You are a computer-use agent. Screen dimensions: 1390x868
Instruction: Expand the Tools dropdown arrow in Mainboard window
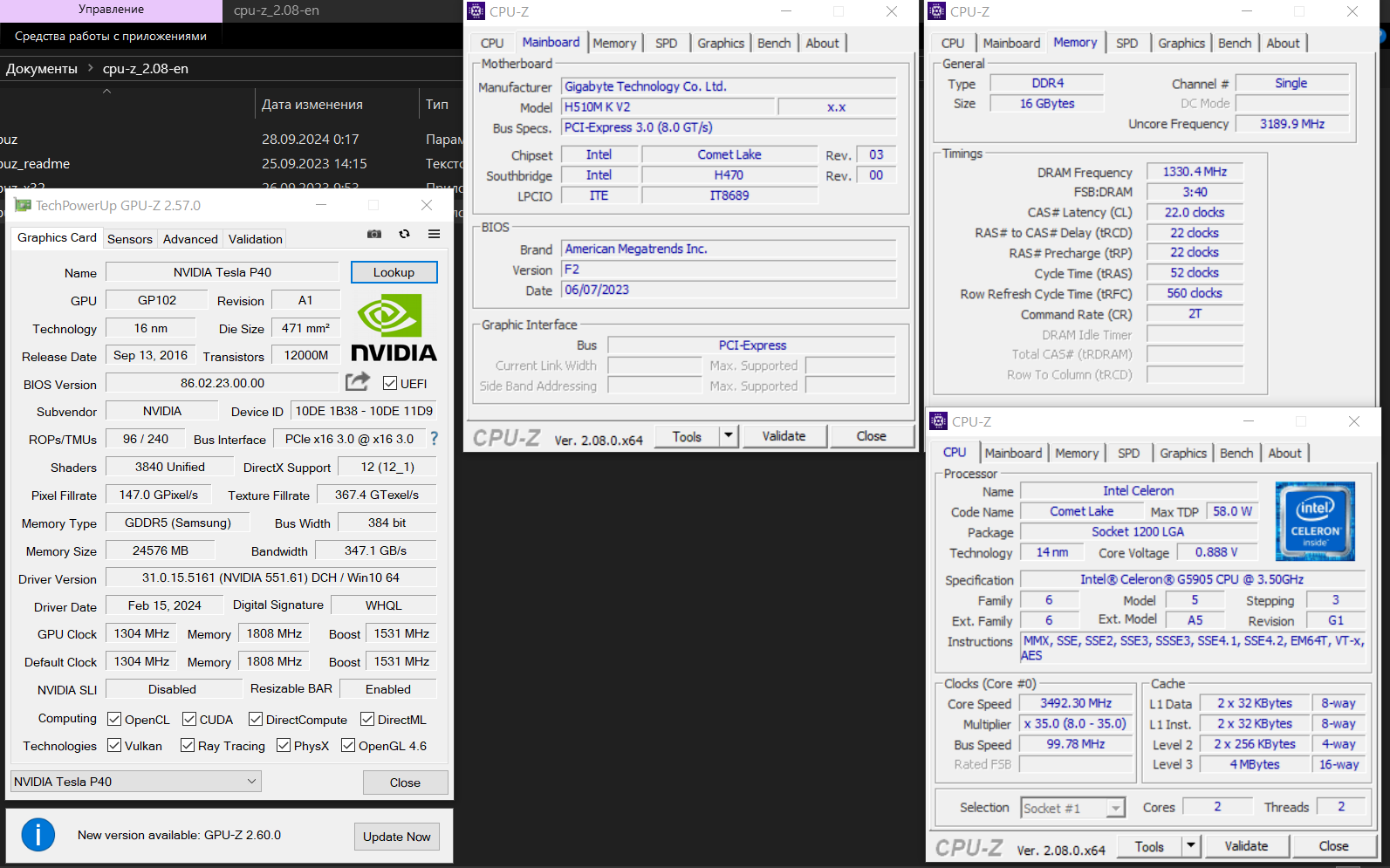coord(729,436)
